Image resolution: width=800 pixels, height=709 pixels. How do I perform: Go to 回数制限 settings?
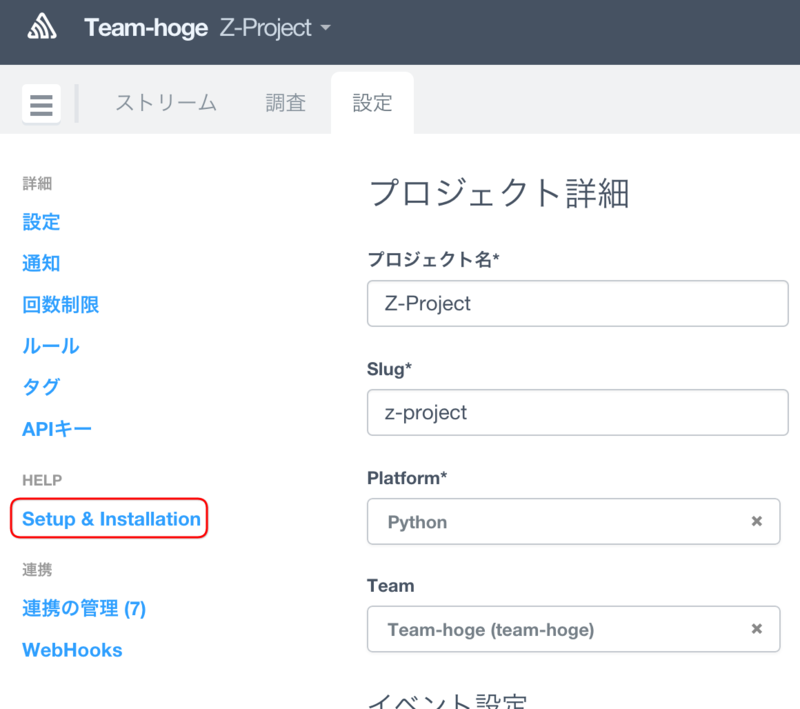click(x=61, y=305)
